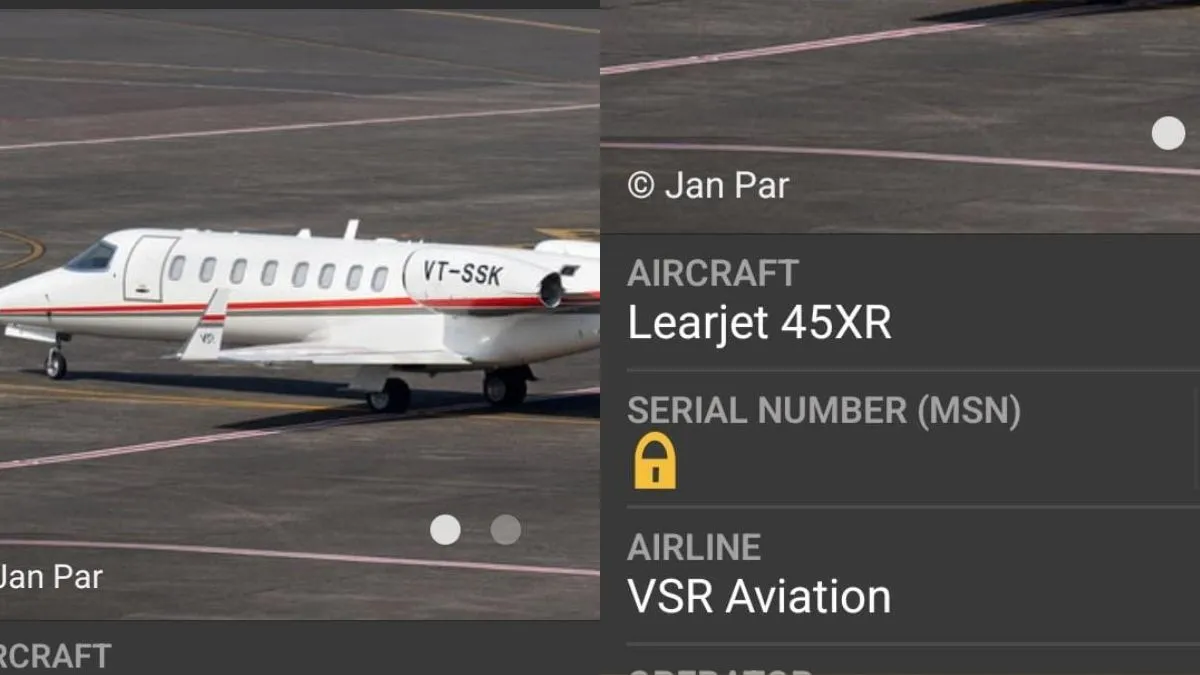Select the first white carousel dot on the jet photo
The height and width of the screenshot is (675, 1200).
(x=445, y=530)
